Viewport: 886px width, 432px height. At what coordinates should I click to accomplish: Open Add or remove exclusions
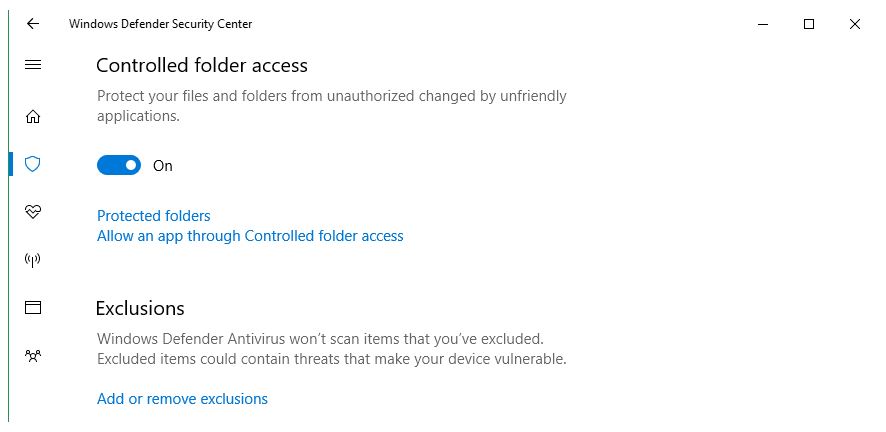[182, 399]
